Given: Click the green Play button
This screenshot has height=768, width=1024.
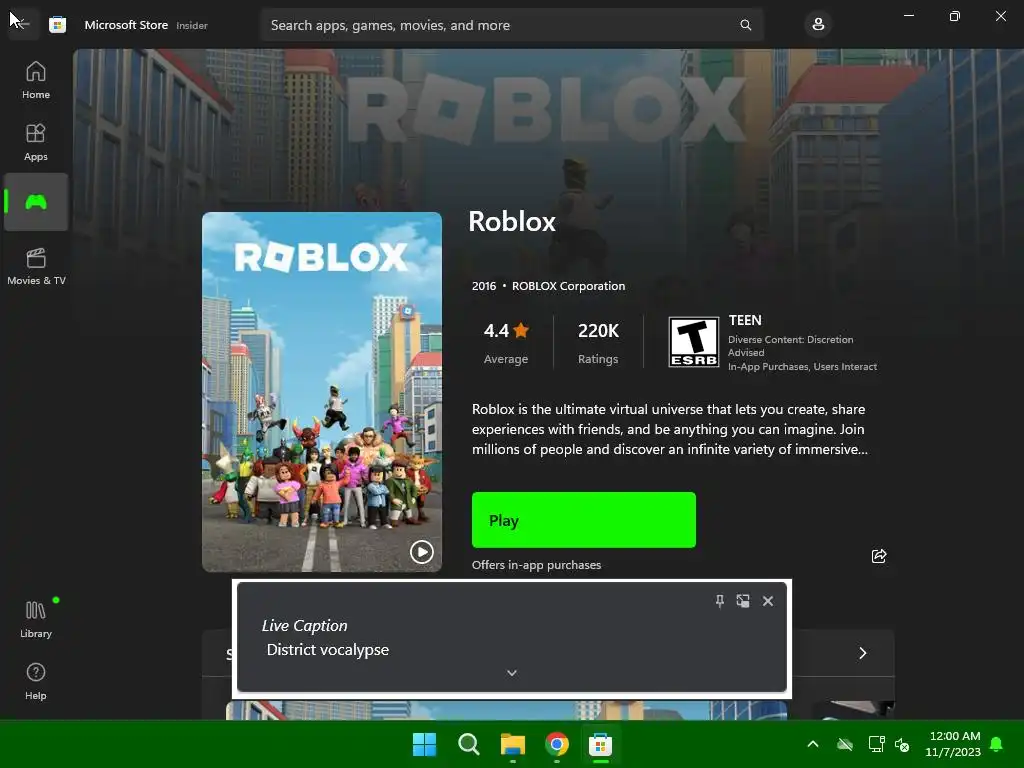Looking at the screenshot, I should coord(584,520).
